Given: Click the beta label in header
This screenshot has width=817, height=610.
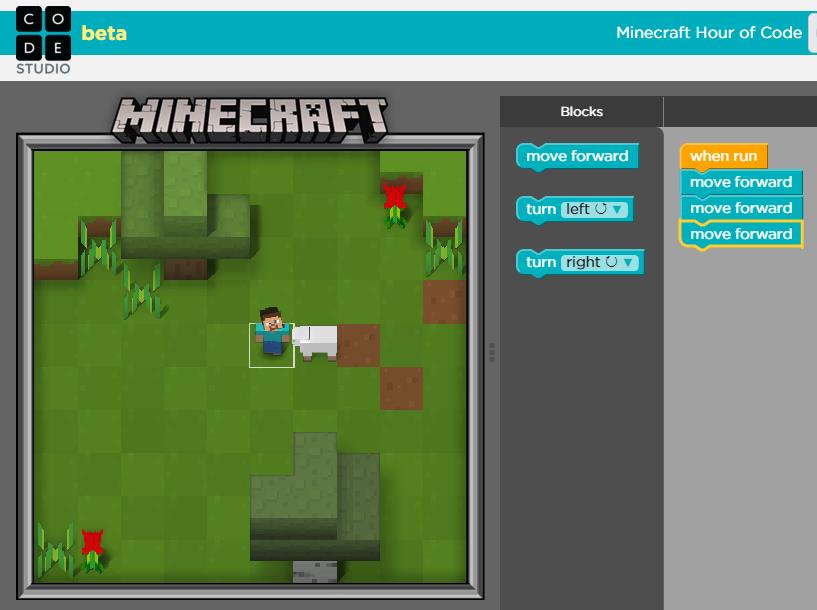Looking at the screenshot, I should coord(104,33).
